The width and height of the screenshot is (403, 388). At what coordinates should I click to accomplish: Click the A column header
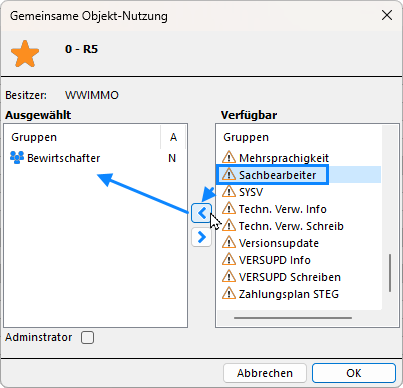(x=173, y=137)
